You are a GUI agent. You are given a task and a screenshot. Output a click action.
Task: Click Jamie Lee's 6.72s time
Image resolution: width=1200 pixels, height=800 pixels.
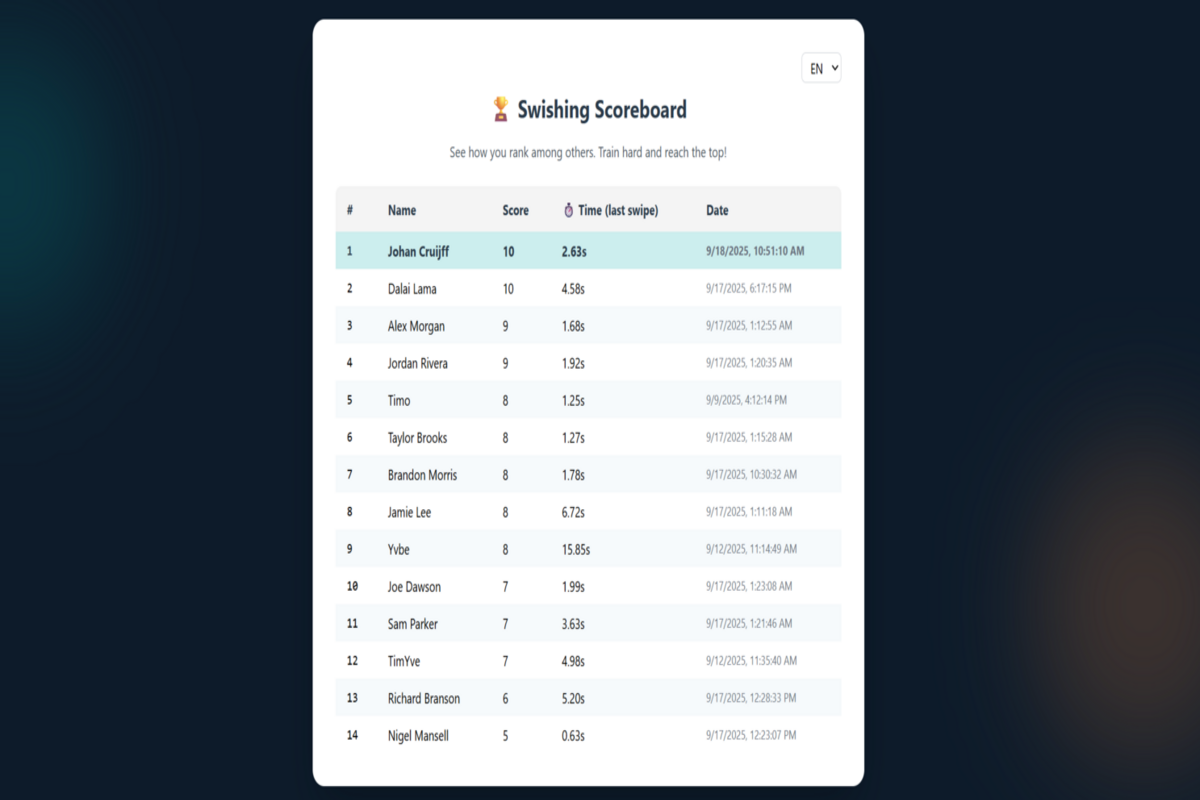coord(573,512)
